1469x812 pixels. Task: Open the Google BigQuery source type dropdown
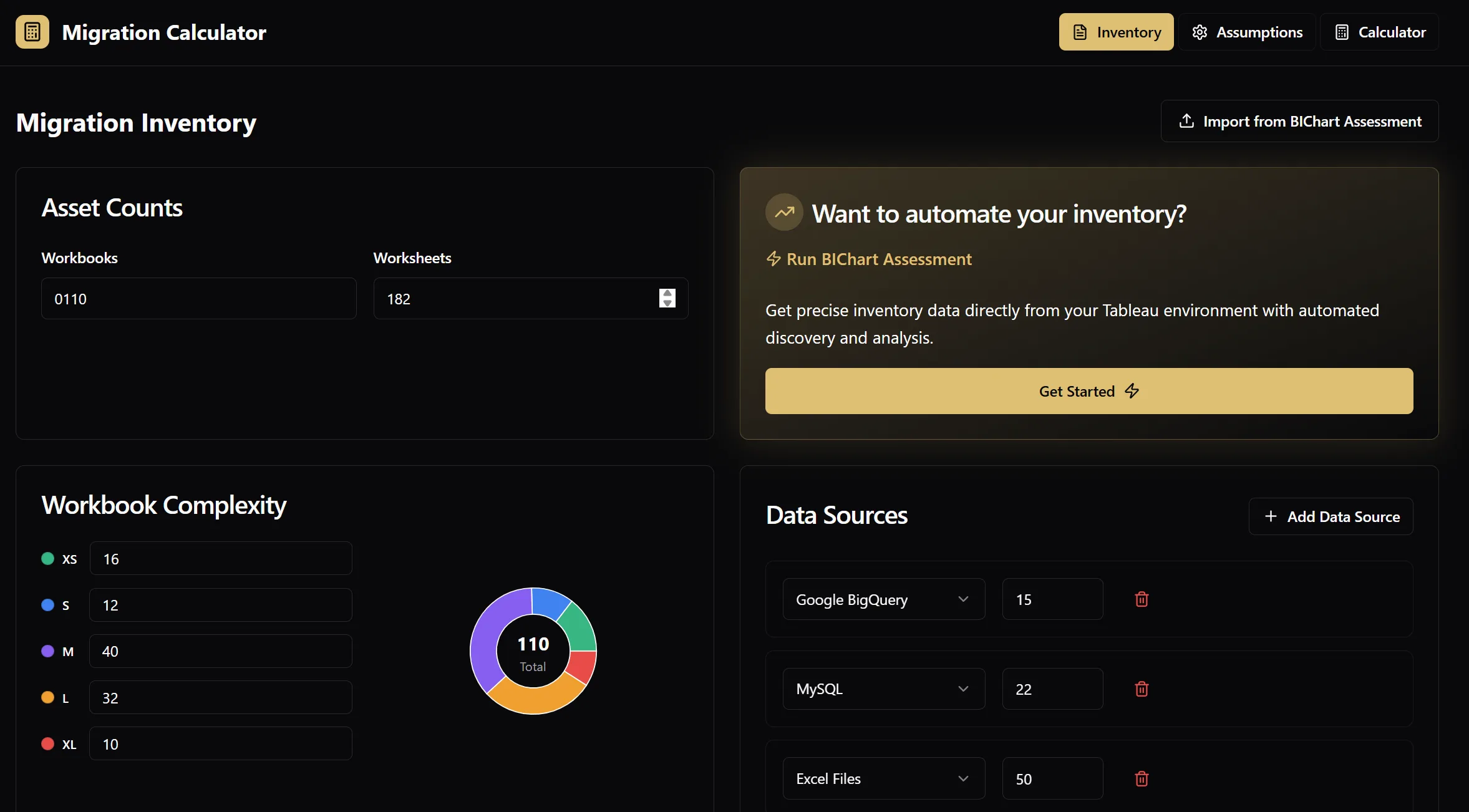point(883,599)
